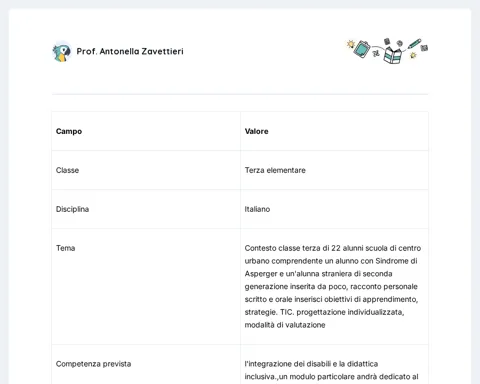The width and height of the screenshot is (480, 384).
Task: Click the parrot avatar icon
Action: click(x=62, y=52)
